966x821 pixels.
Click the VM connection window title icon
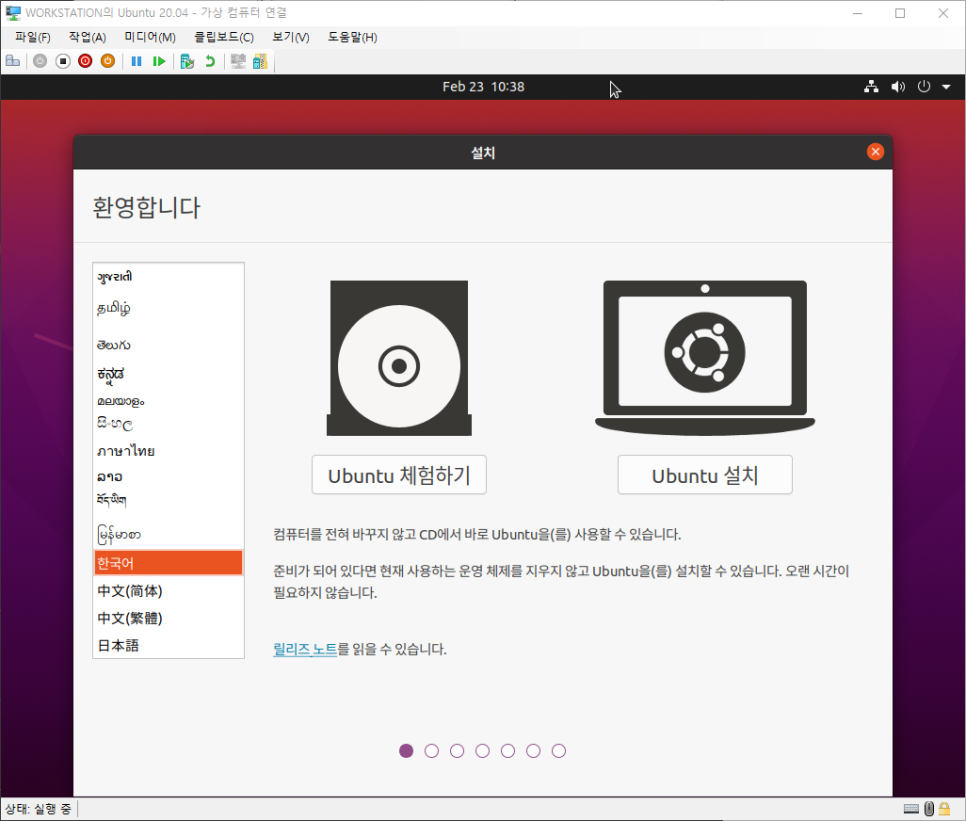[x=13, y=13]
